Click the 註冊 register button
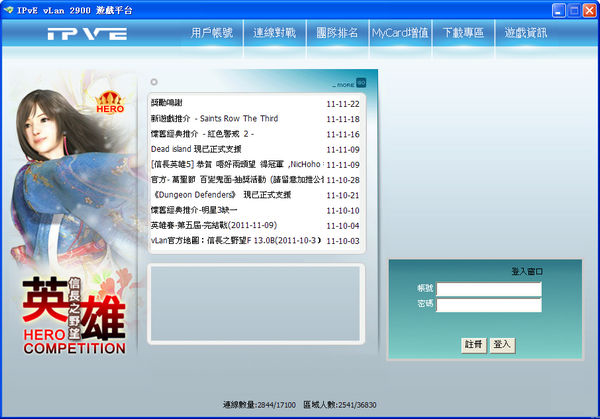Image resolution: width=600 pixels, height=419 pixels. point(473,344)
